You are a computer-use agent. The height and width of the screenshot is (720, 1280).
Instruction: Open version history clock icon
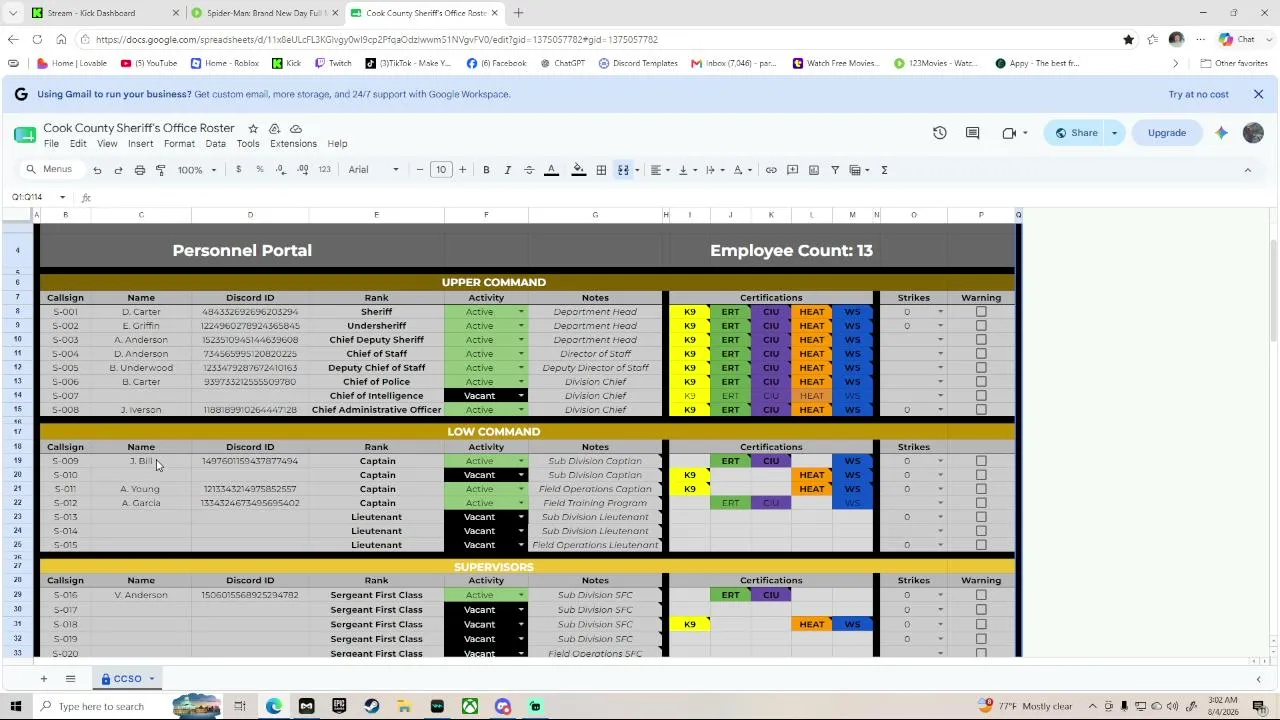pos(940,133)
